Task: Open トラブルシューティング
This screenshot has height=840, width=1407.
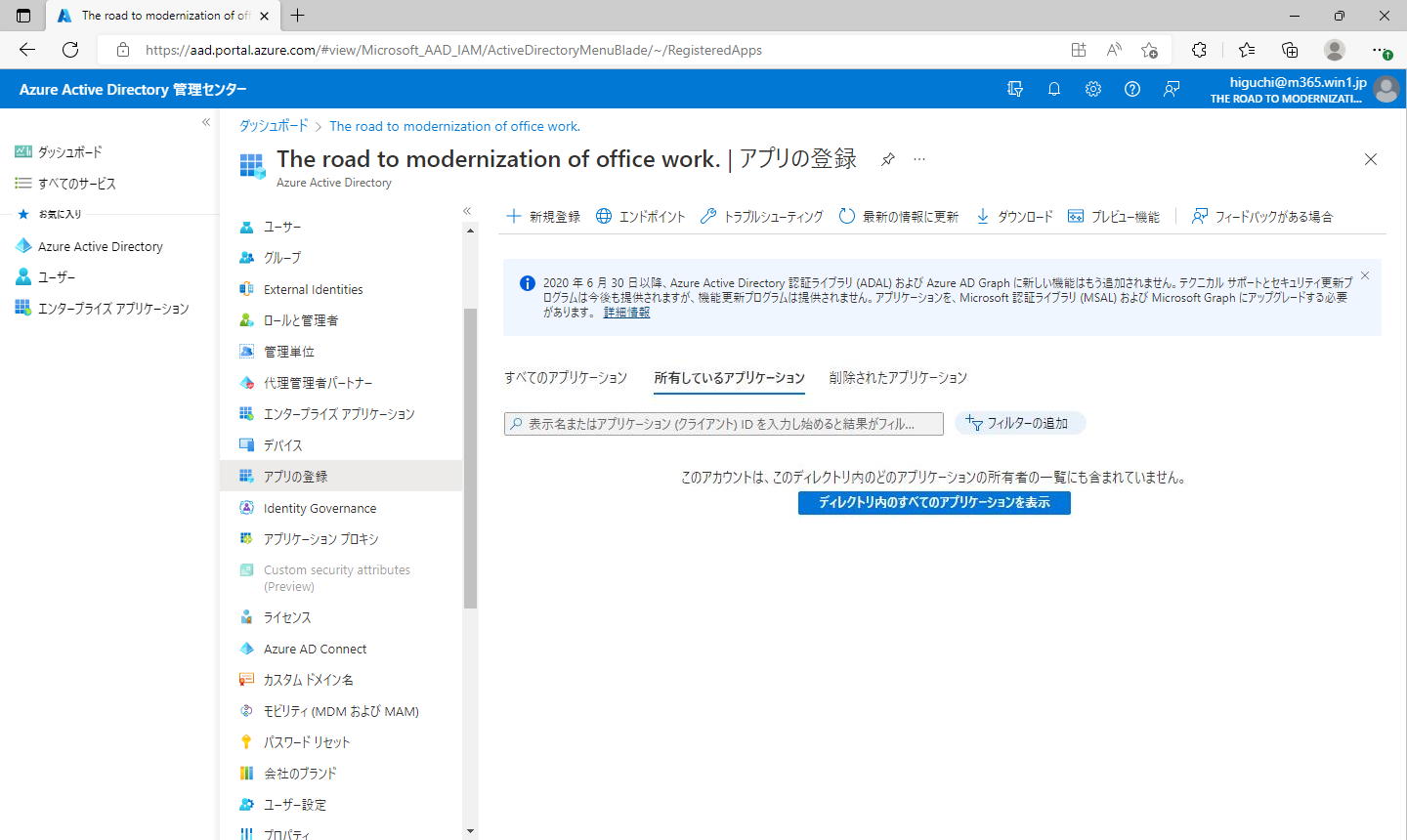Action: [x=761, y=217]
